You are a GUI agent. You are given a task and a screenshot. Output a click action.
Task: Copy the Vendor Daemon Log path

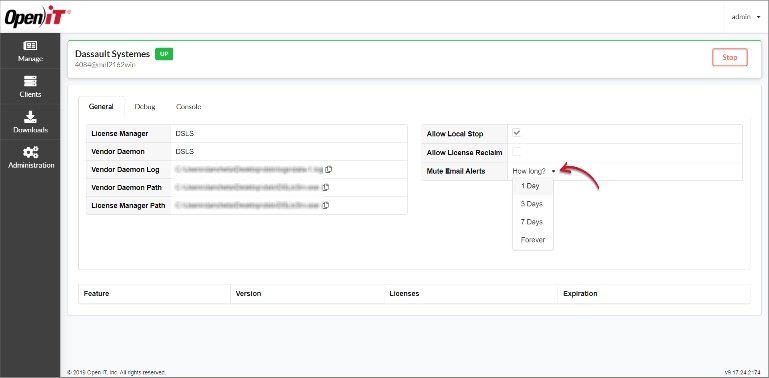tap(329, 169)
